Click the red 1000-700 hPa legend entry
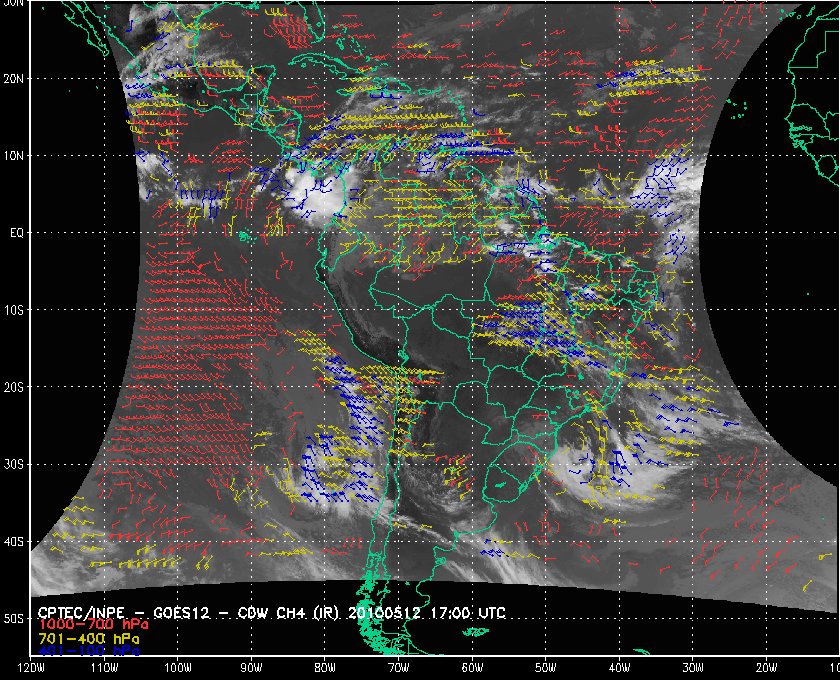Screen dimensions: 840x680 click(92, 624)
